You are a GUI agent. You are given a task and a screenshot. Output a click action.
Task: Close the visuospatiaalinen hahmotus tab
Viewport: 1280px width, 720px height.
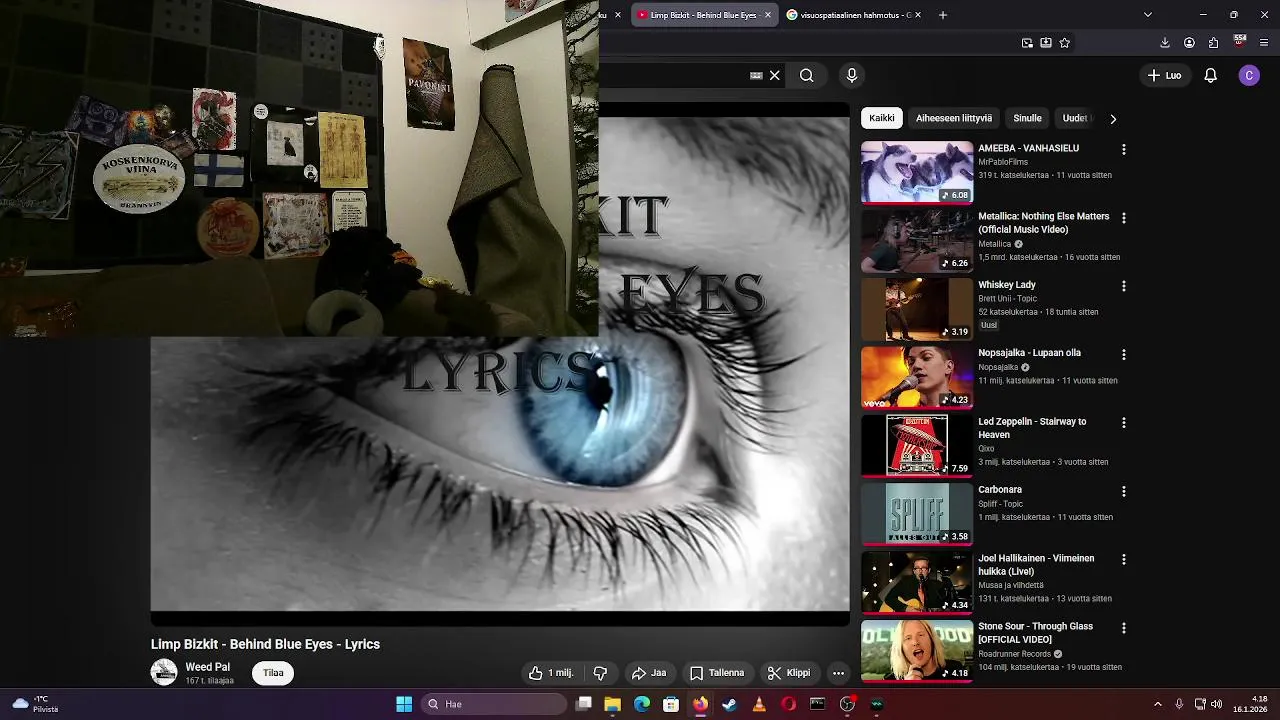click(x=917, y=15)
